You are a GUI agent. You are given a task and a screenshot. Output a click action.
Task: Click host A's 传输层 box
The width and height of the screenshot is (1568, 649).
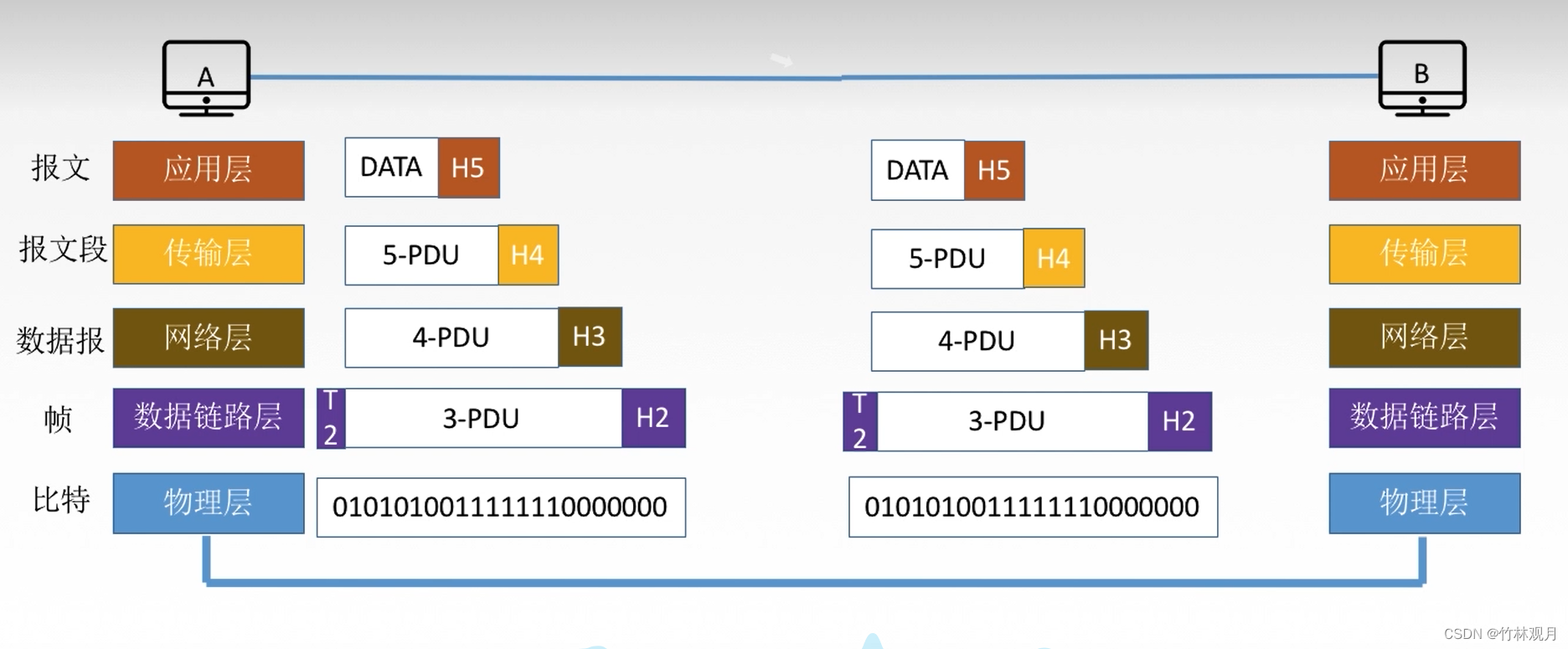pos(209,254)
